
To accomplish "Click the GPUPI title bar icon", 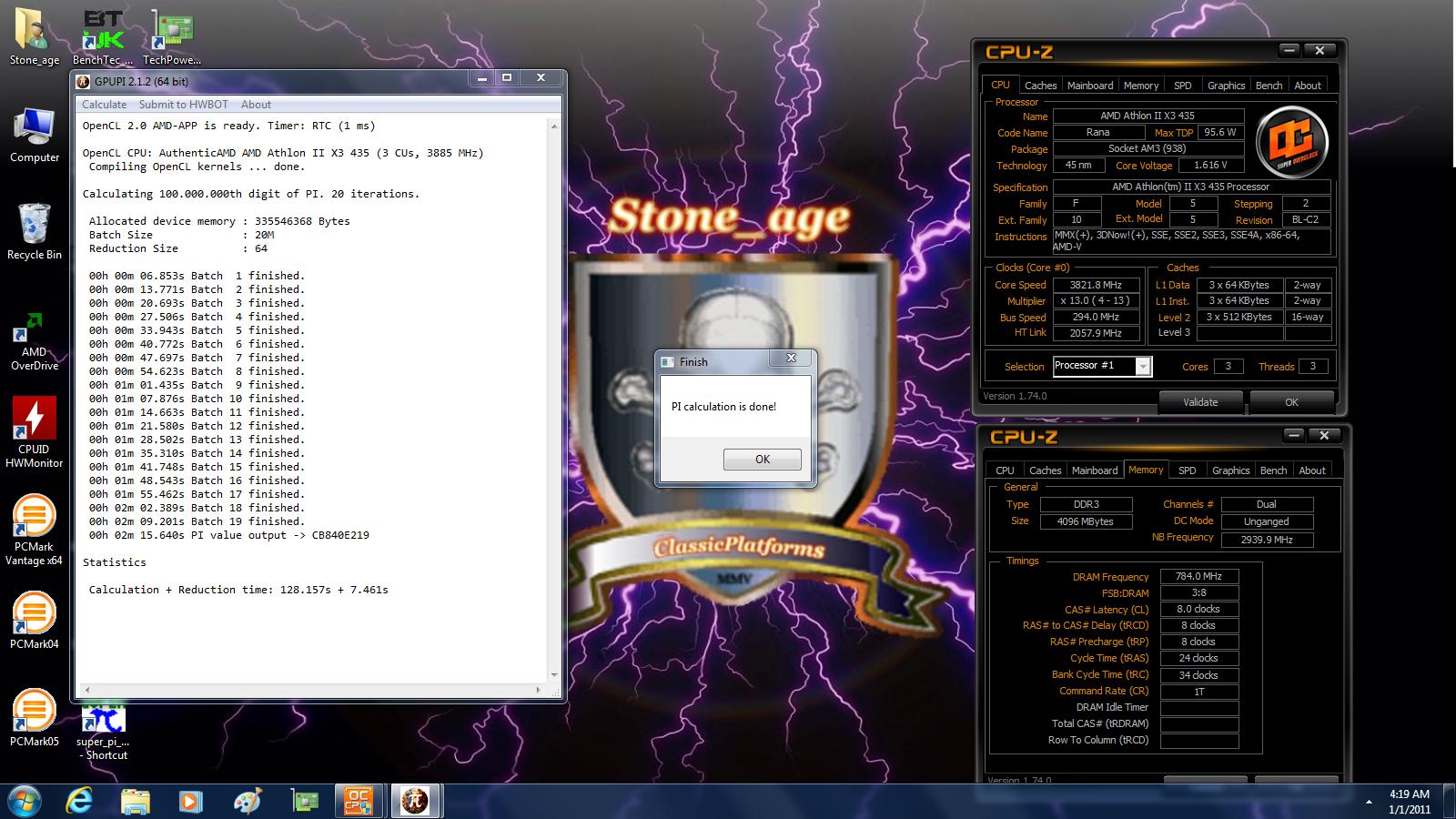I will 83,81.
